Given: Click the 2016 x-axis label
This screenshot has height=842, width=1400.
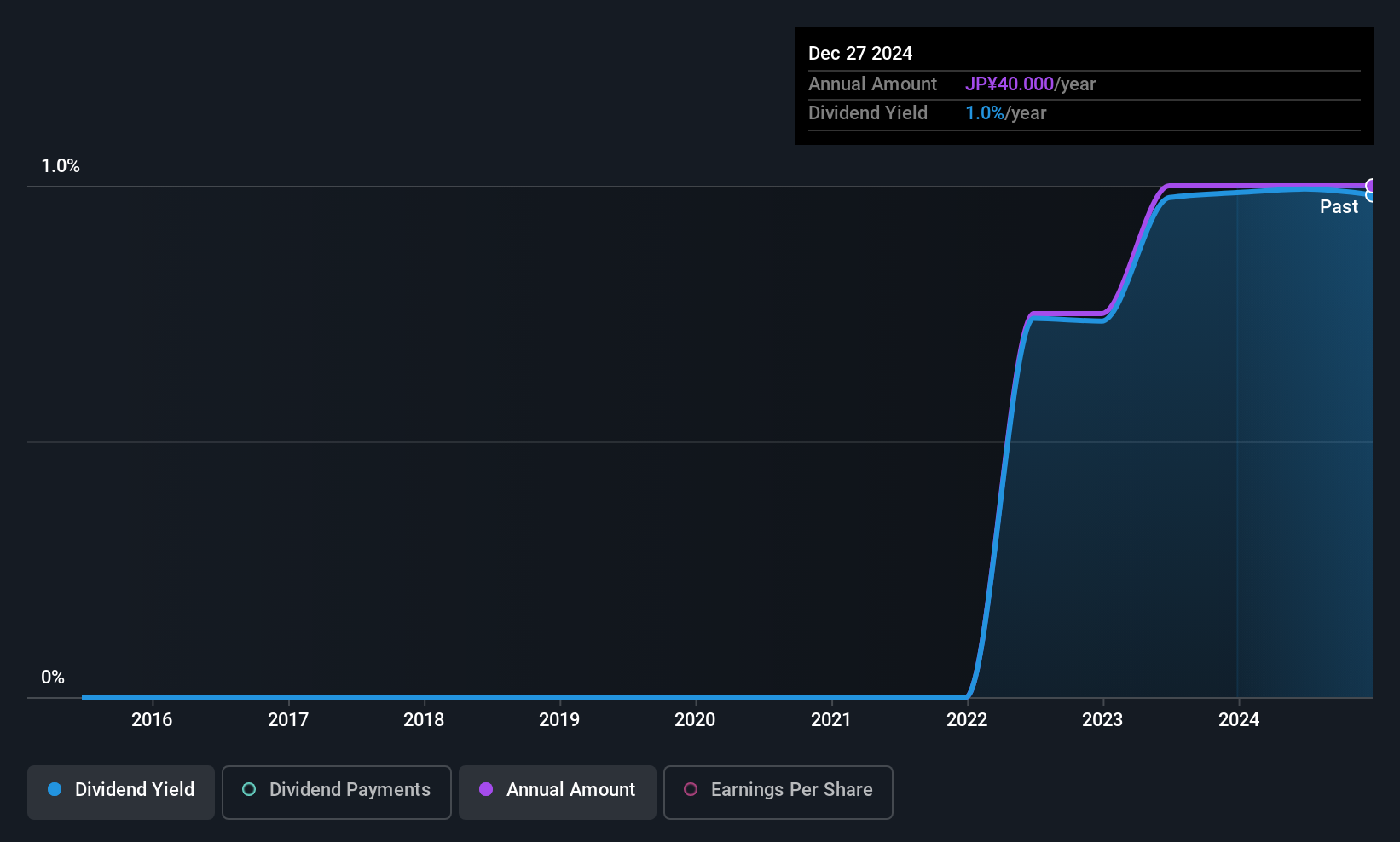Looking at the screenshot, I should click(x=152, y=720).
